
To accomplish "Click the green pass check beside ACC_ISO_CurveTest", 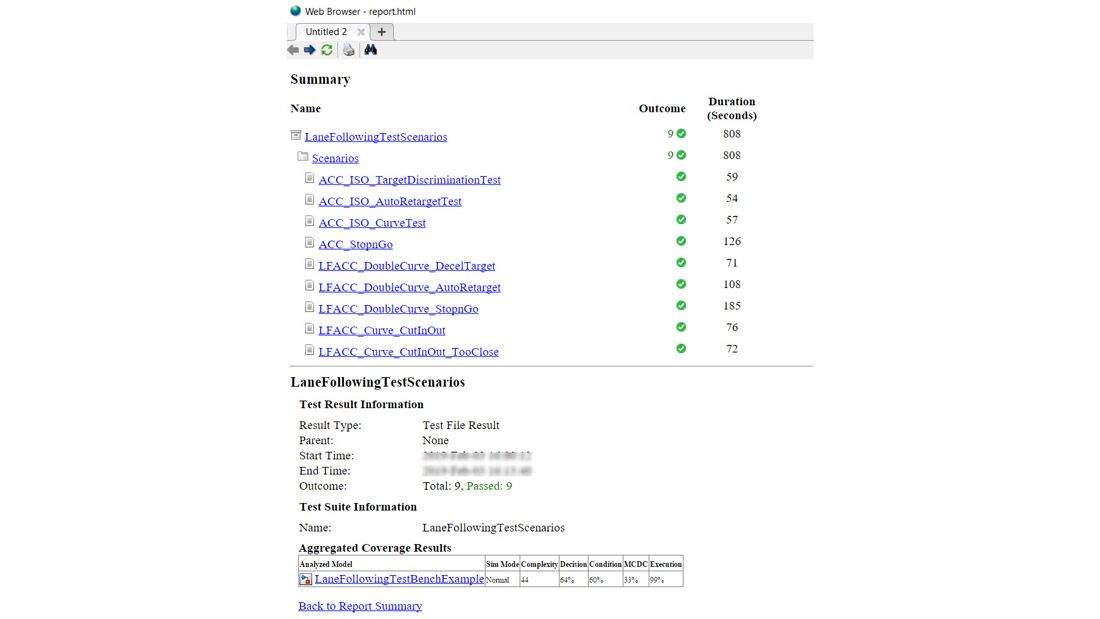I will [681, 219].
